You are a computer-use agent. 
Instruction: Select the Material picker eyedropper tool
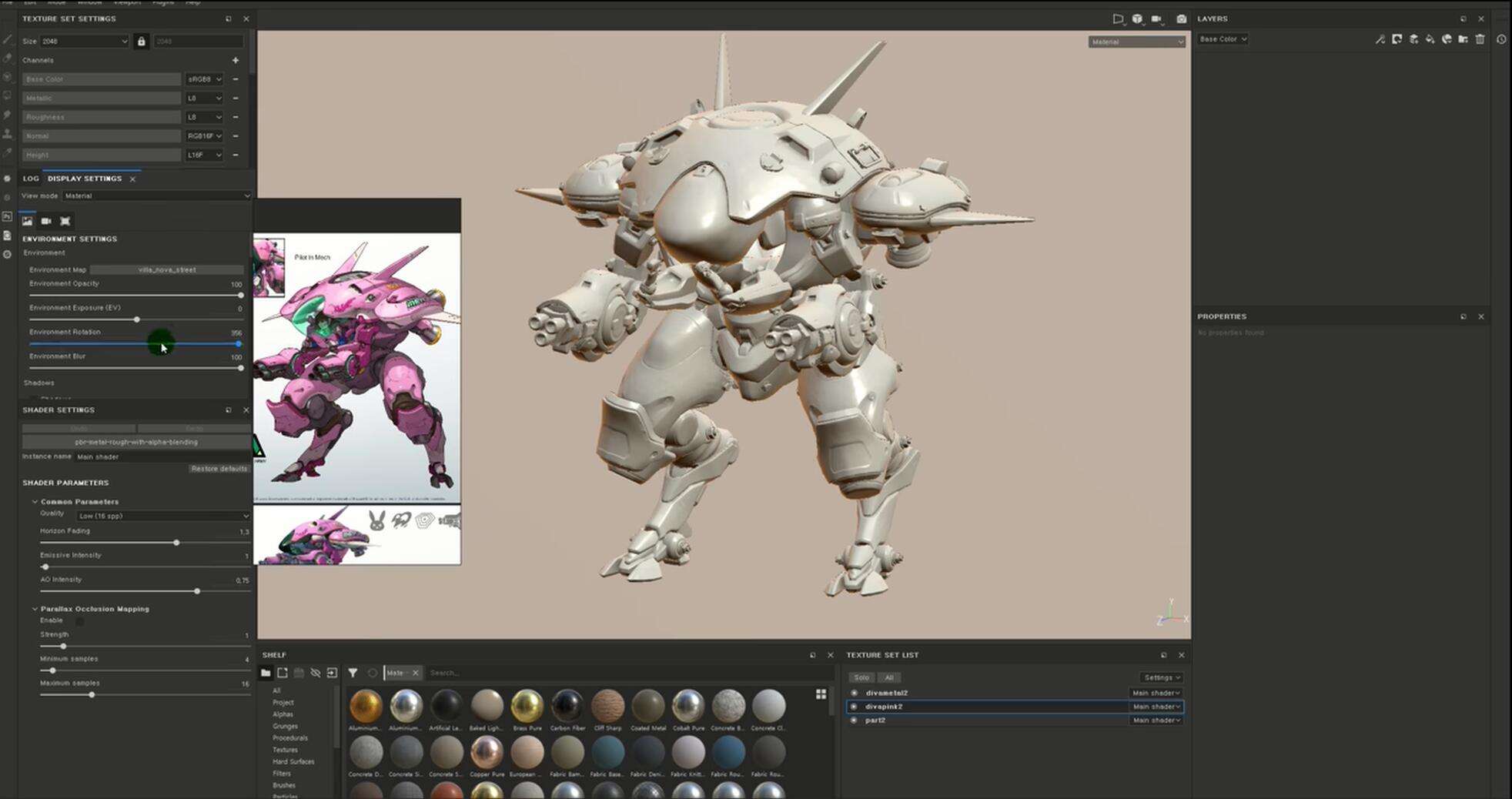pos(7,152)
